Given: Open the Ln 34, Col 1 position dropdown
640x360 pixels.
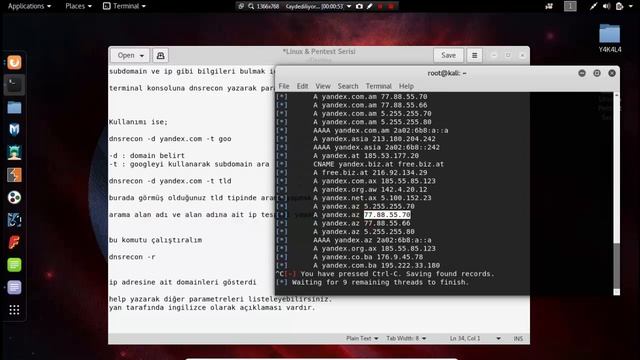Looking at the screenshot, I should (x=475, y=338).
